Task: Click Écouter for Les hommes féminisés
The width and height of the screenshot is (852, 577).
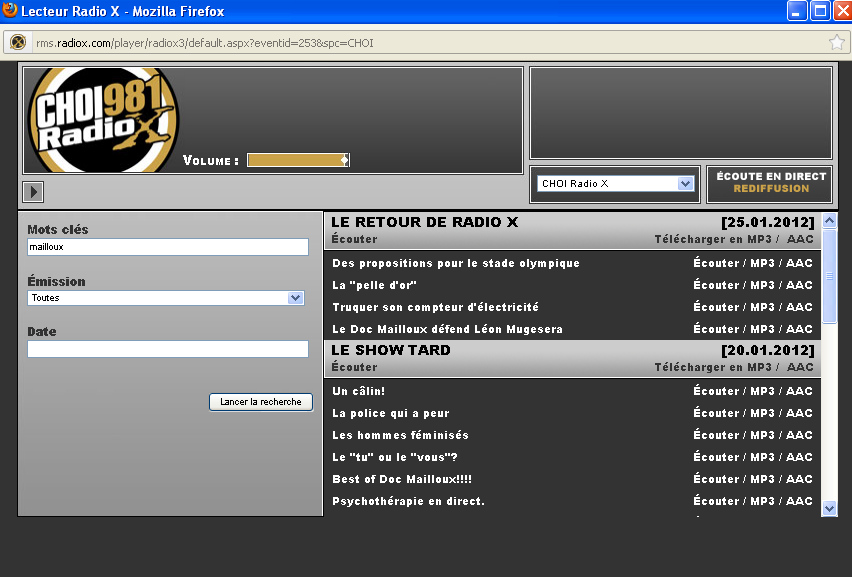Action: [716, 435]
